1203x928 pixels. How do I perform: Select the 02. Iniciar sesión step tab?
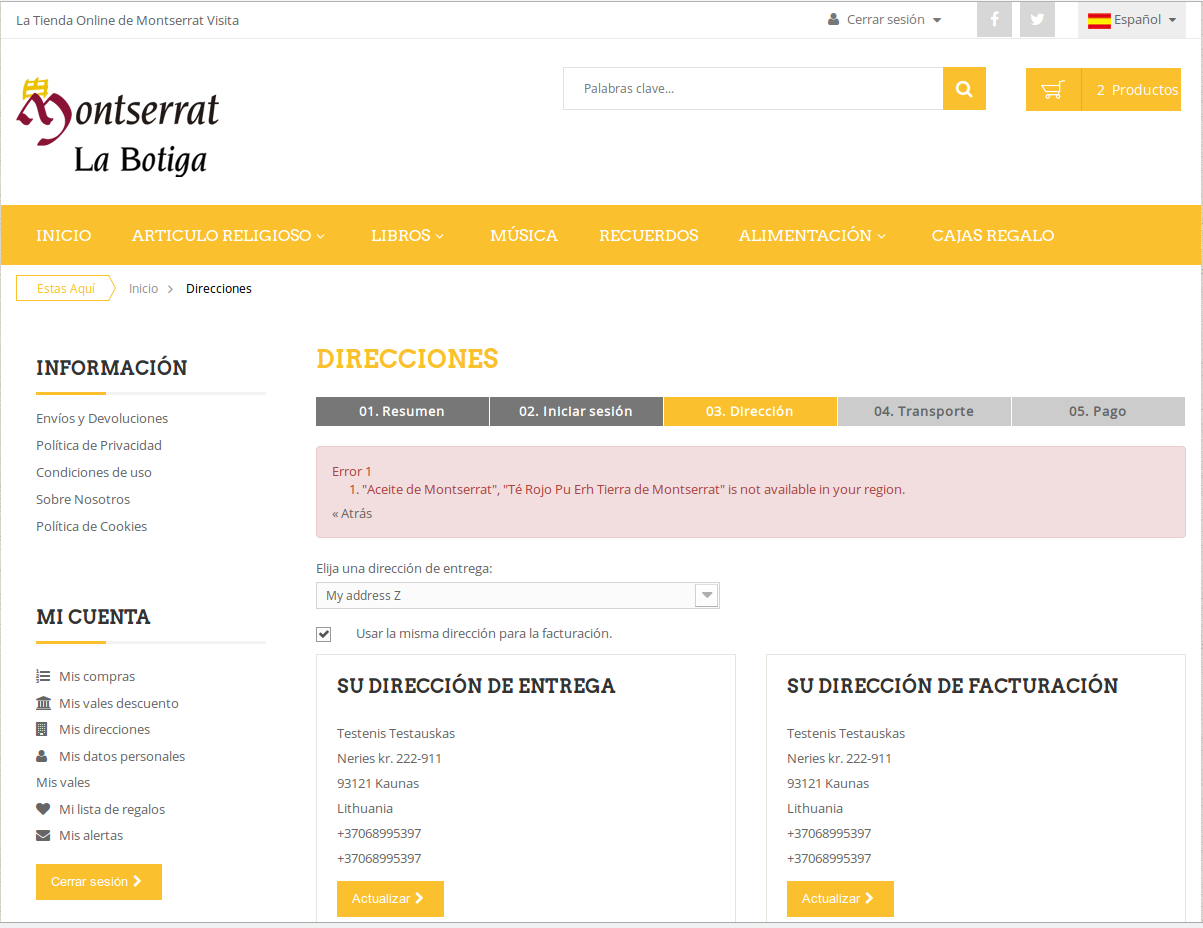click(x=576, y=411)
